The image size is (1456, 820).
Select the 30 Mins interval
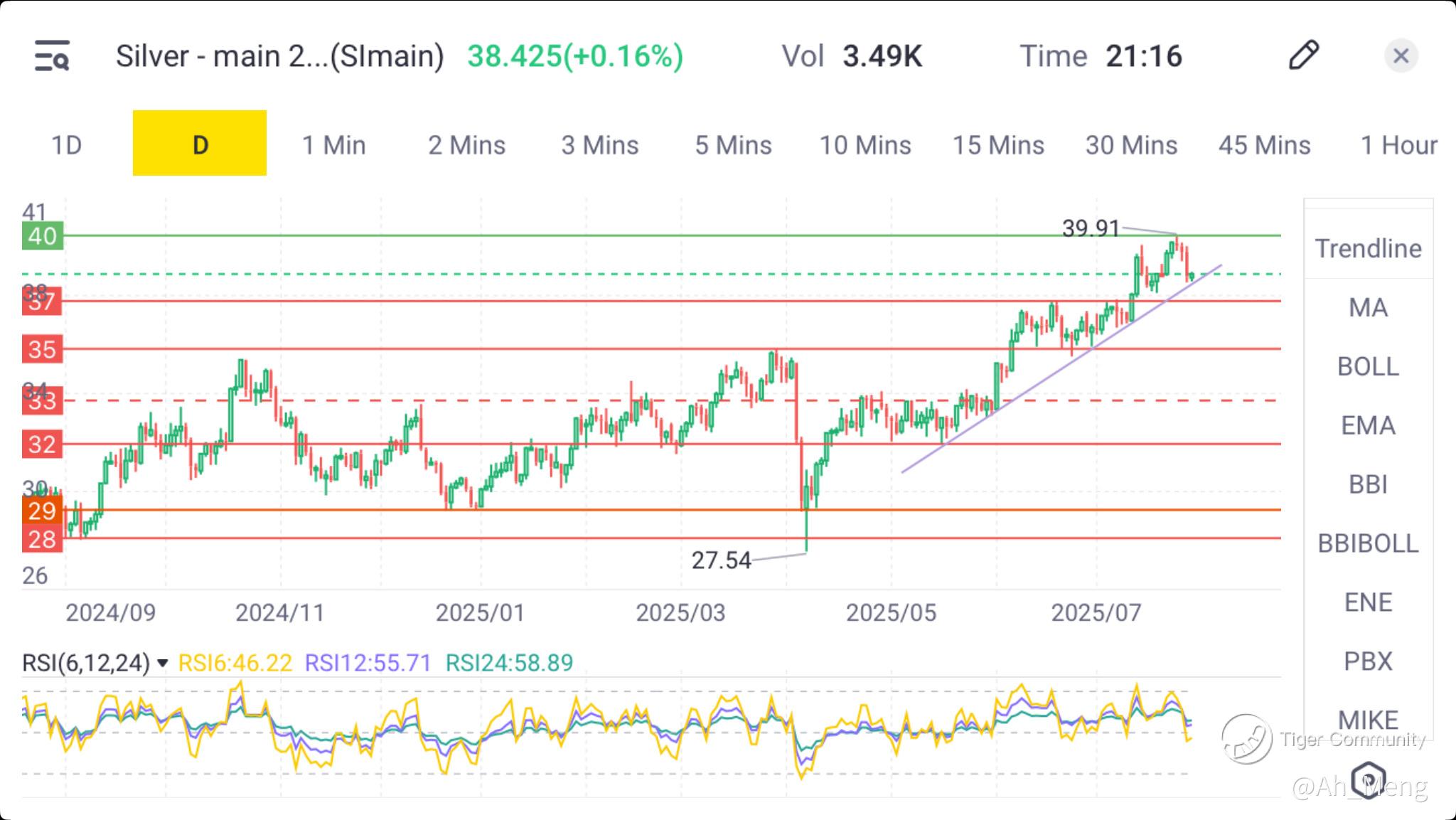pos(1131,145)
